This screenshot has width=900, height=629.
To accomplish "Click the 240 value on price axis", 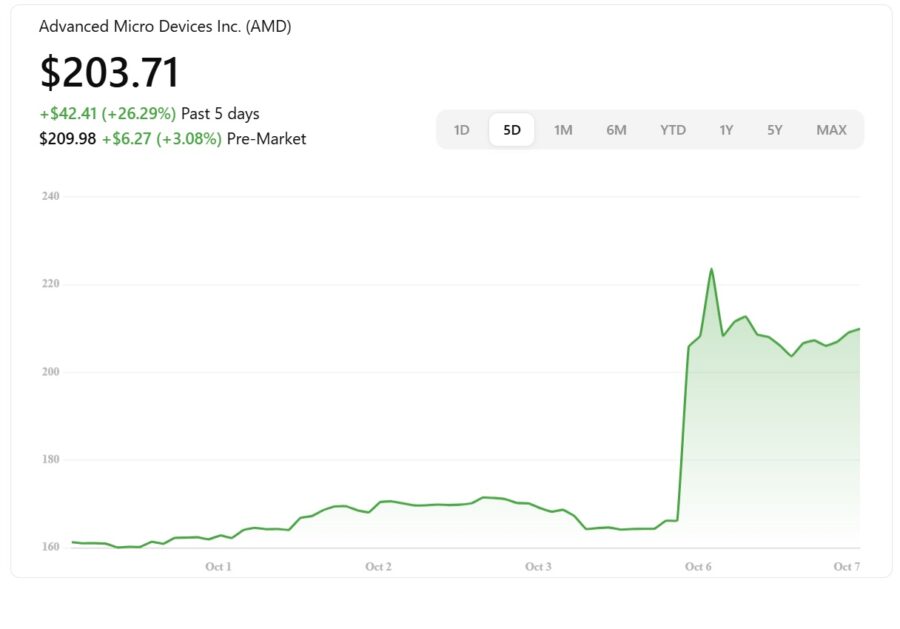I will (50, 197).
